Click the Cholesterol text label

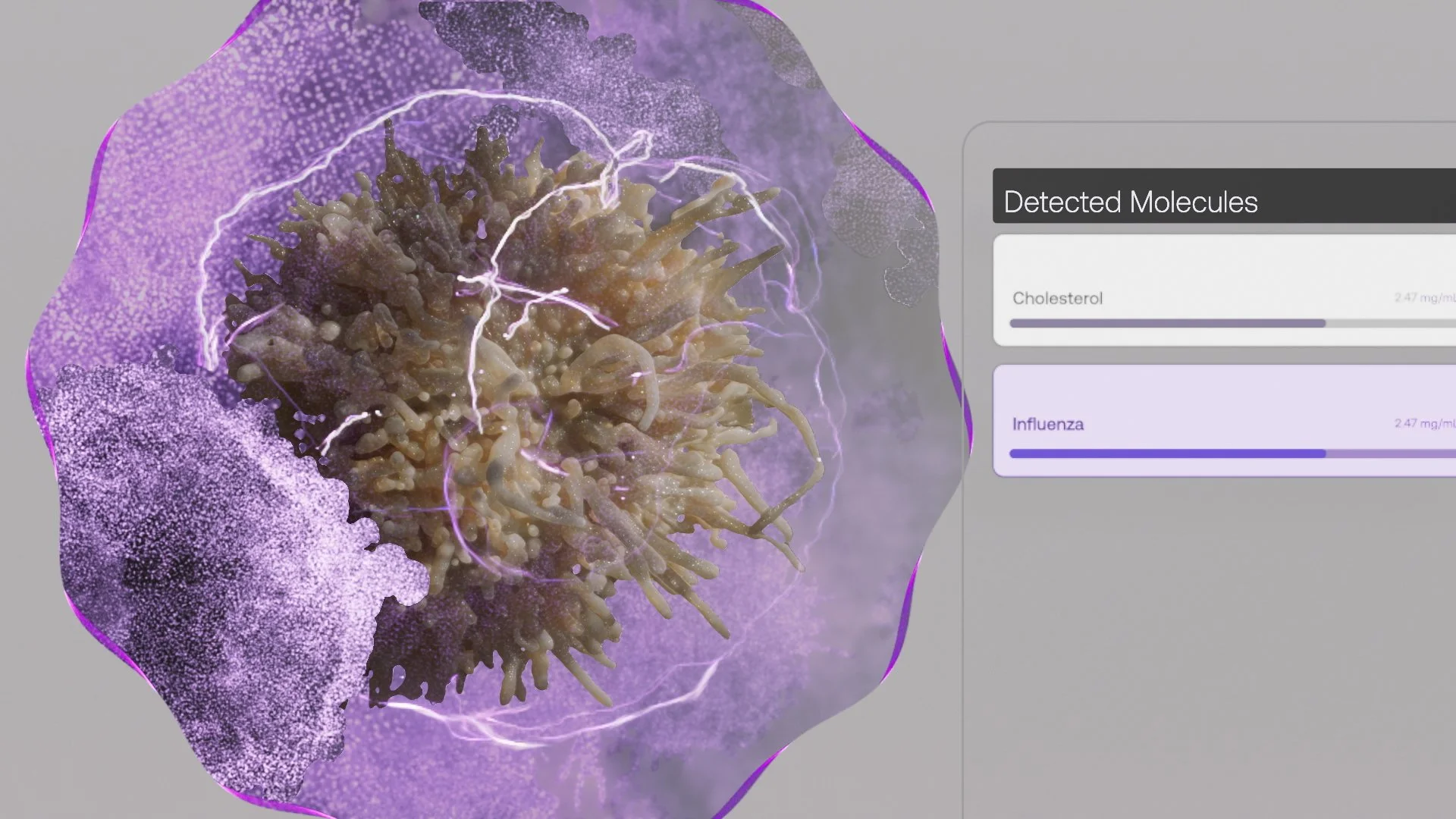pyautogui.click(x=1057, y=298)
